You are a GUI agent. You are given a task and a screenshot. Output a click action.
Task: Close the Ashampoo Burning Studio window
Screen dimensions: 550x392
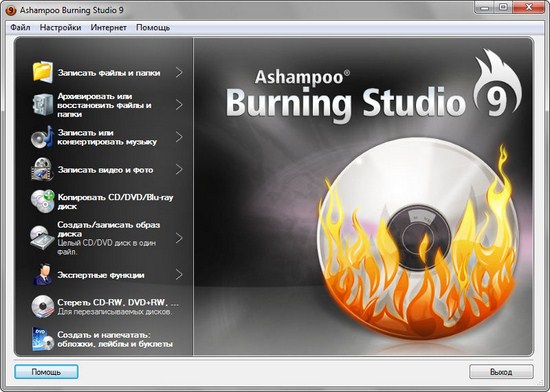point(528,8)
